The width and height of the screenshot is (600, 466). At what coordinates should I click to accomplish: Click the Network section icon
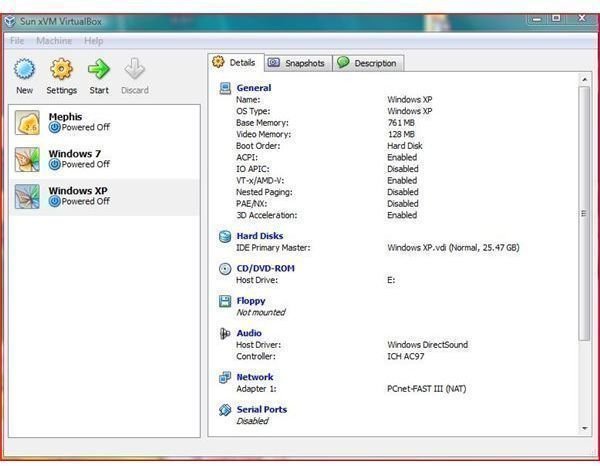click(x=225, y=377)
